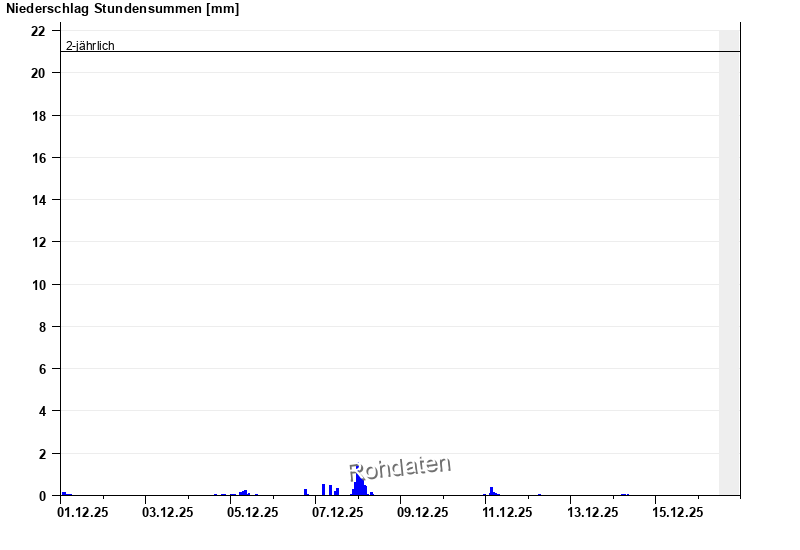Click the chart title Niederschlag Stundensummen [mm]

click(122, 9)
